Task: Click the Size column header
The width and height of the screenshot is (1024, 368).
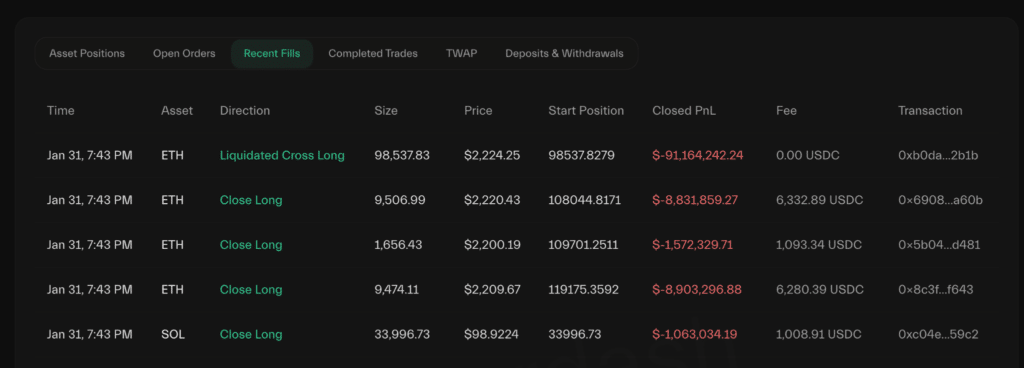Action: click(386, 111)
